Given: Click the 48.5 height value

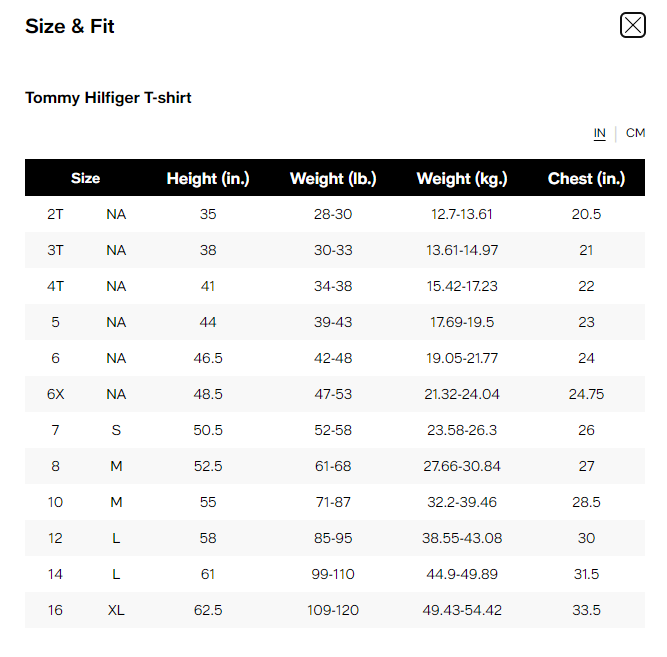Looking at the screenshot, I should [208, 394].
